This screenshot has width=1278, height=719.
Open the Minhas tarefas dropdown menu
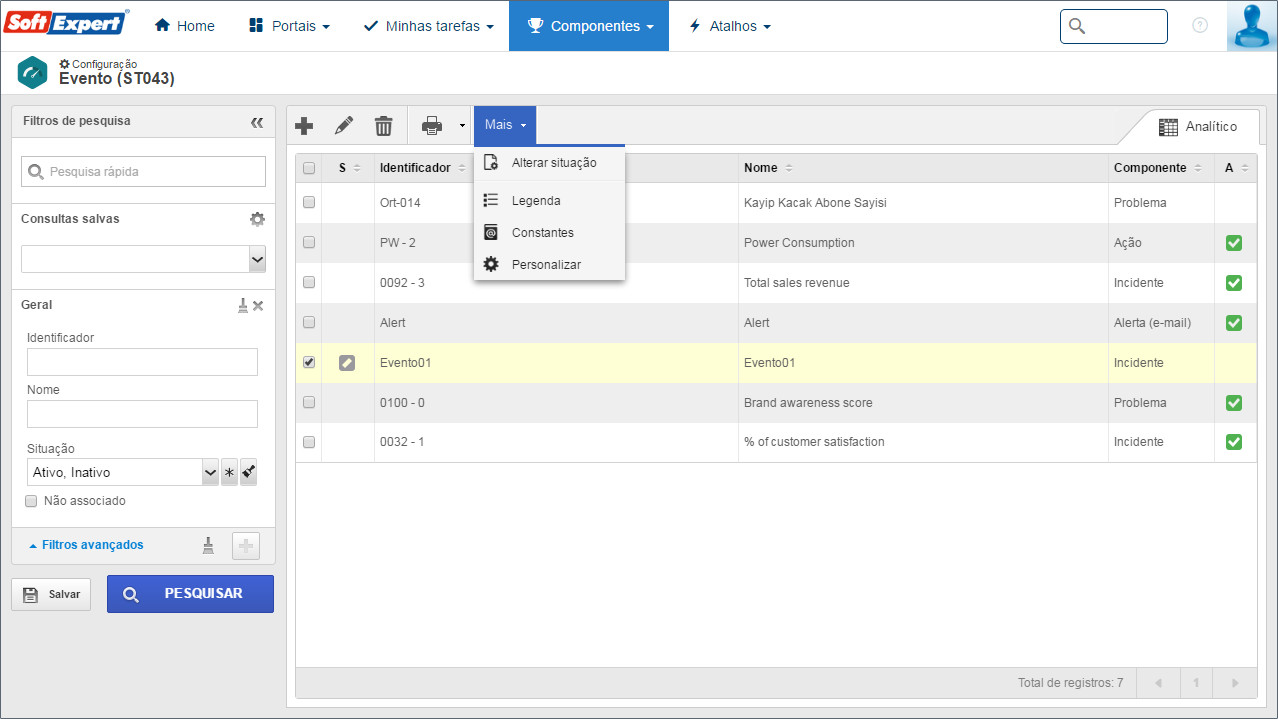pos(428,26)
